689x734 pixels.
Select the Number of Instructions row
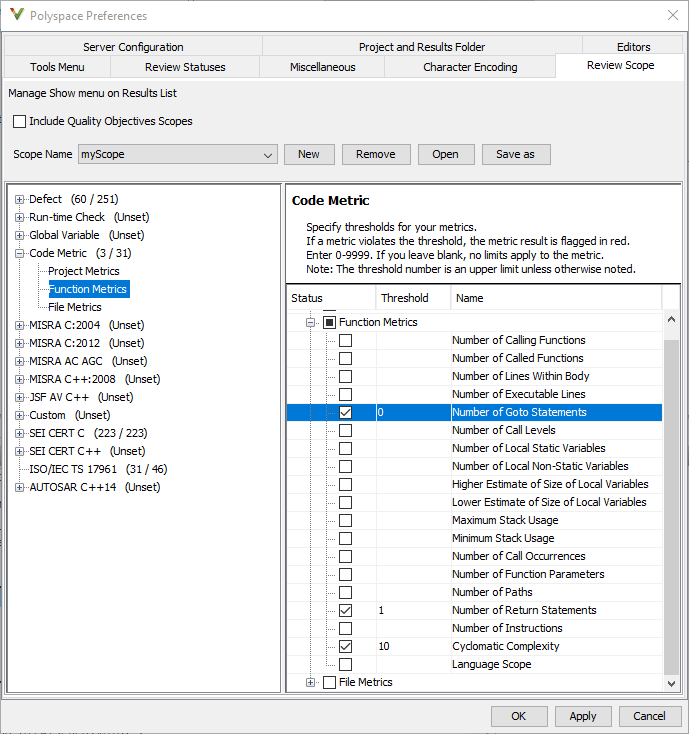(x=475, y=629)
